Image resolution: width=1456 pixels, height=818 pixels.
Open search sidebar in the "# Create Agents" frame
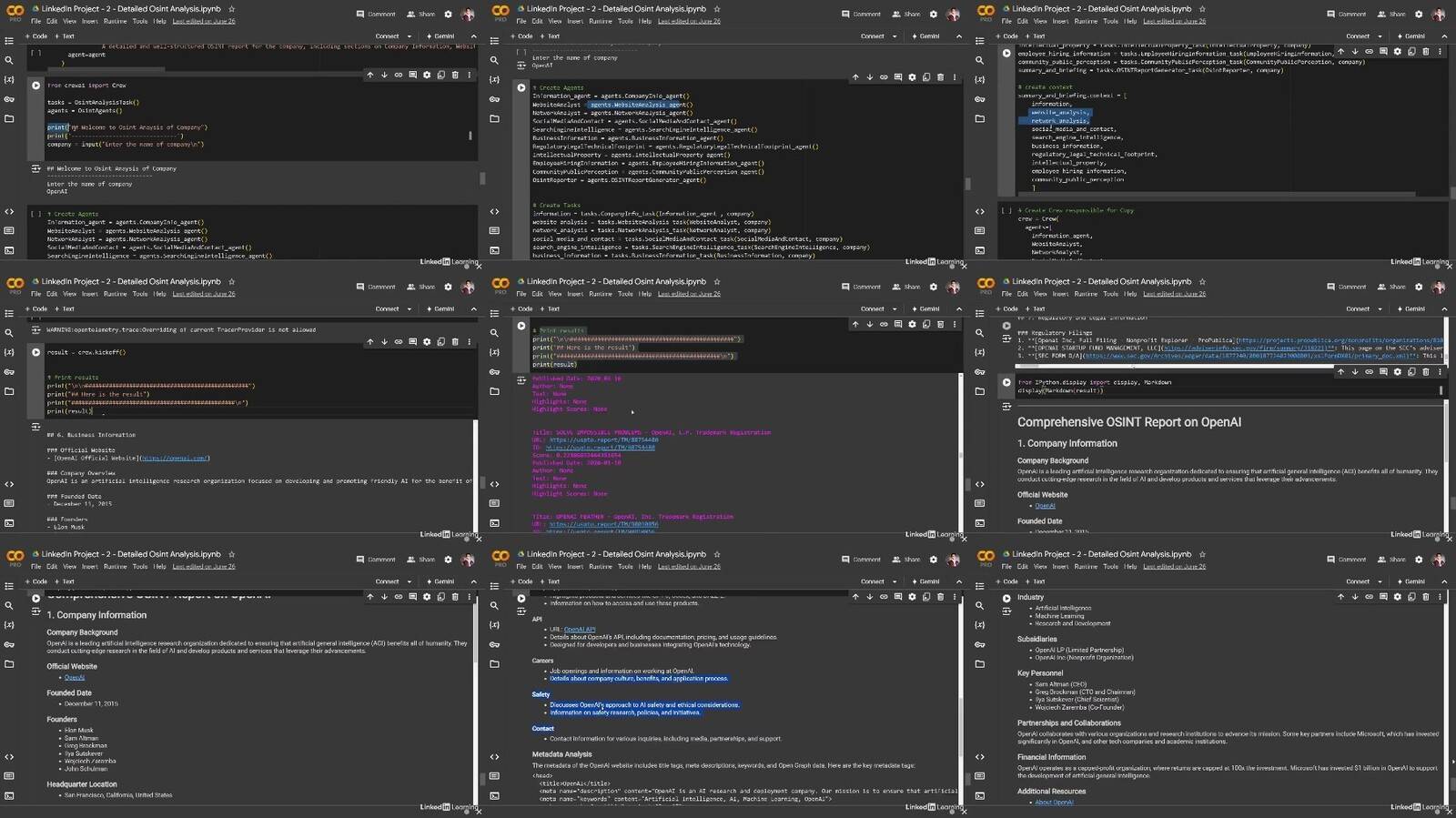click(494, 60)
